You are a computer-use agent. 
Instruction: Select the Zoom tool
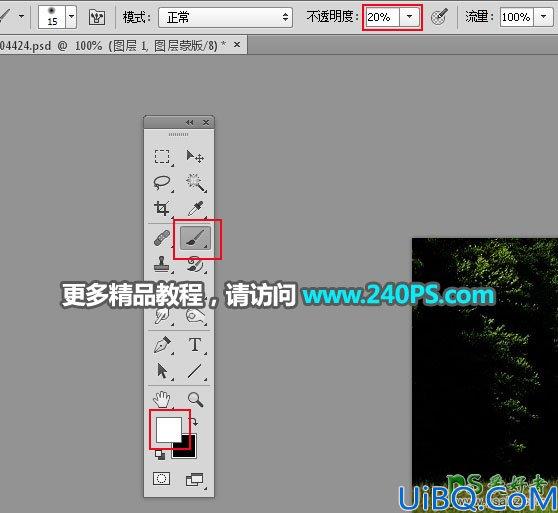195,399
